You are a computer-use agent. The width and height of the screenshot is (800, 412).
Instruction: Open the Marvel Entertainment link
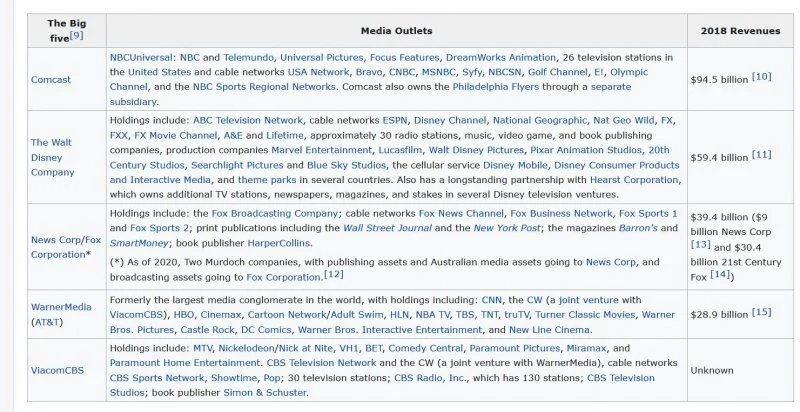coord(321,150)
